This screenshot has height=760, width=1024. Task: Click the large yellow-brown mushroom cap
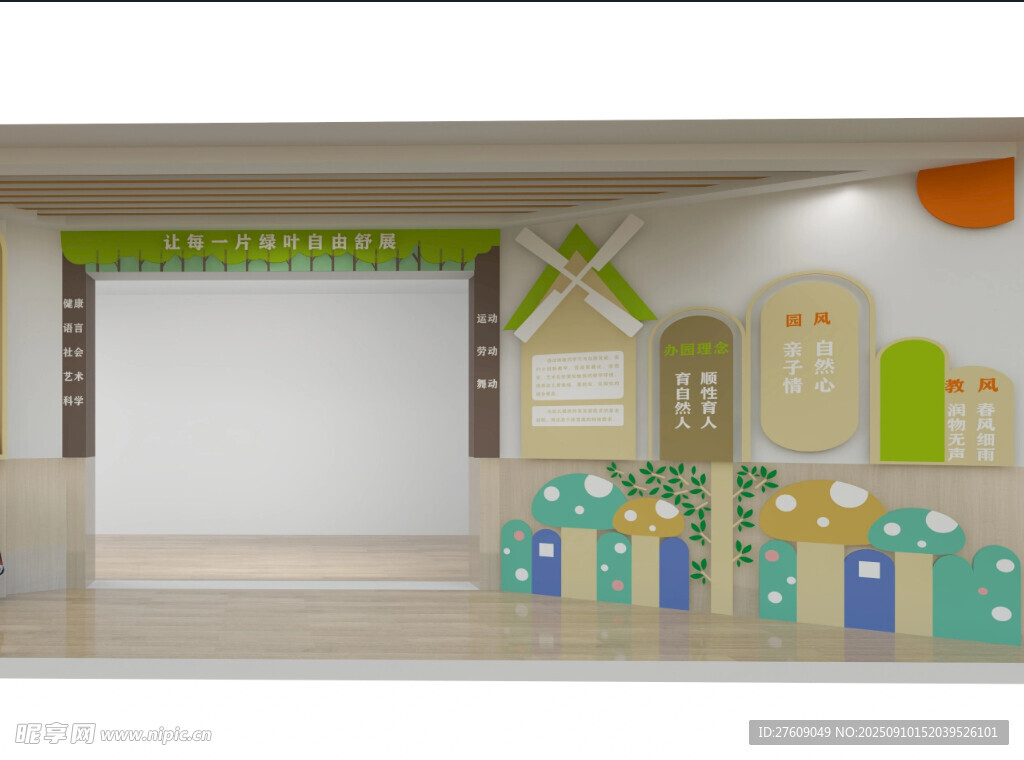coord(822,511)
